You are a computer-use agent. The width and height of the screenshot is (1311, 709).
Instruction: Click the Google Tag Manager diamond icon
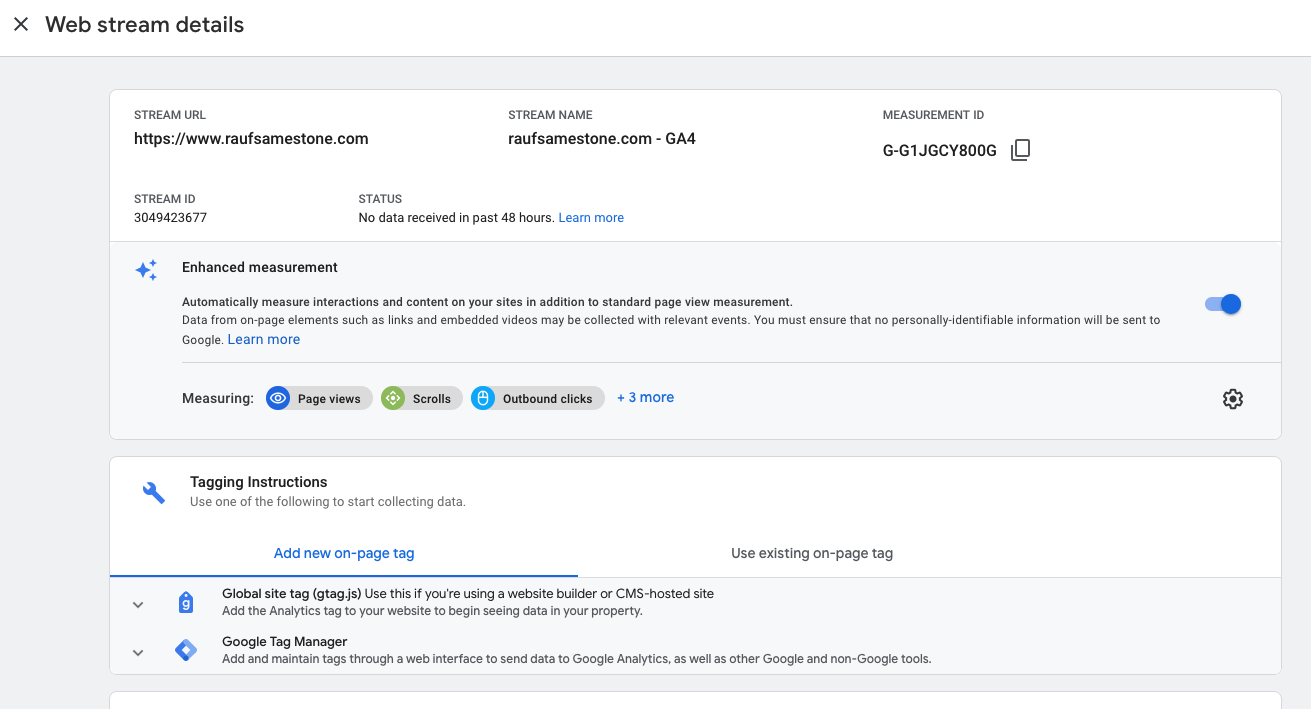click(x=186, y=651)
